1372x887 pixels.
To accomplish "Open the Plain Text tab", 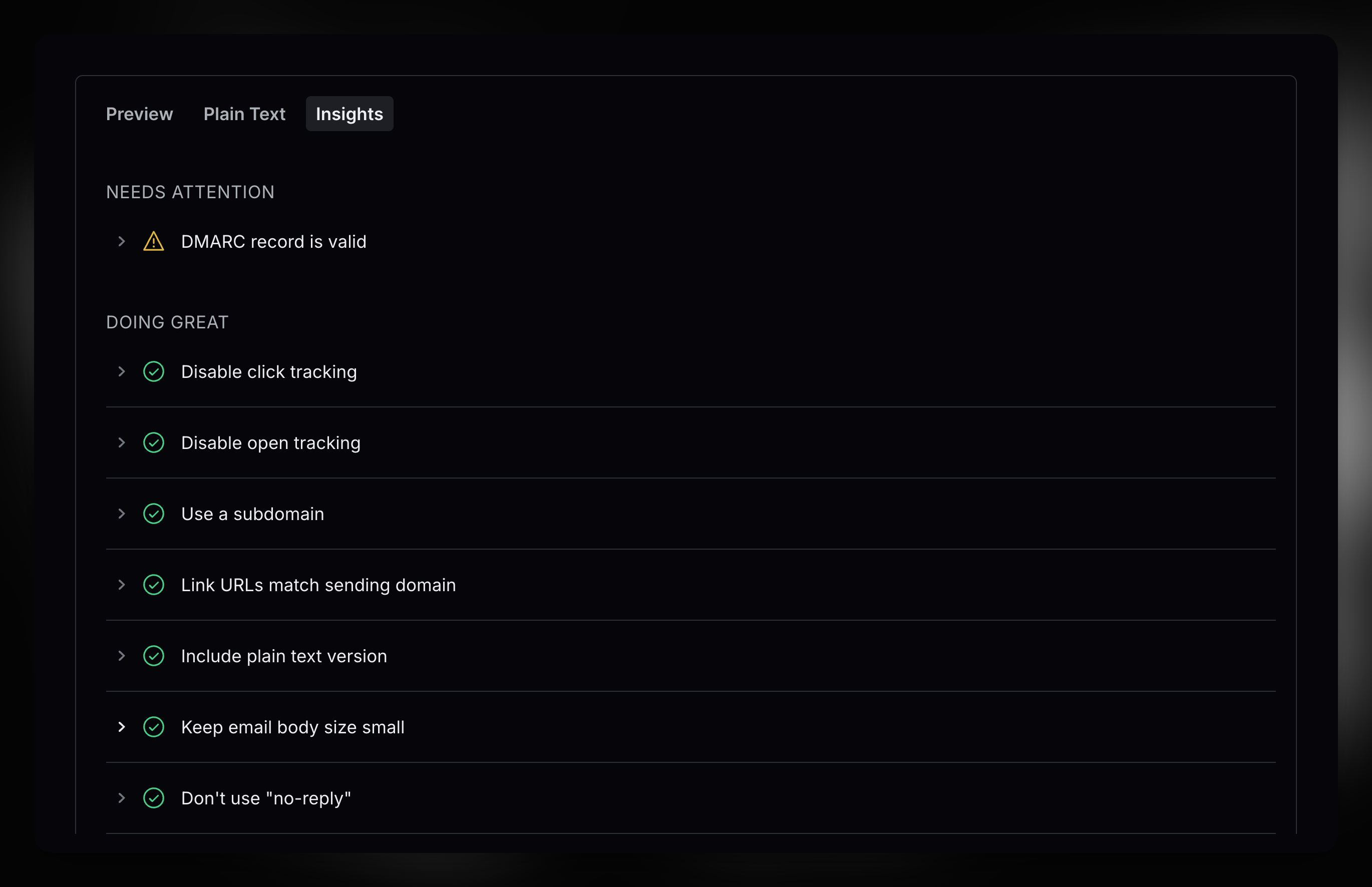I will (x=244, y=114).
